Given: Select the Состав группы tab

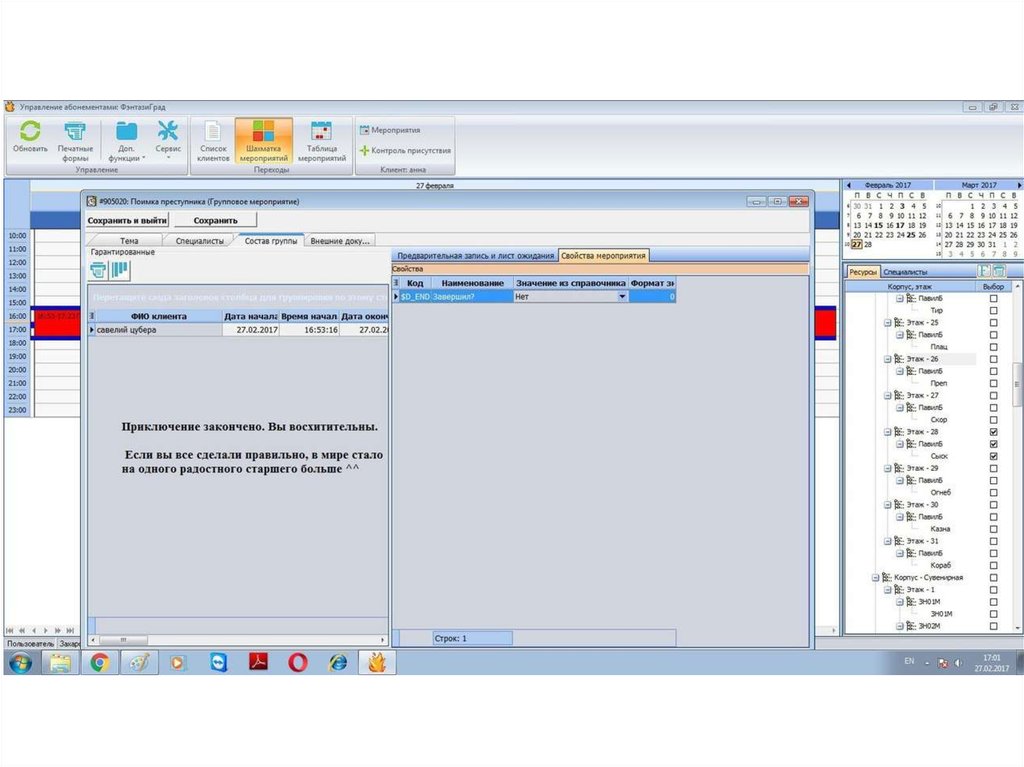Looking at the screenshot, I should coord(270,241).
